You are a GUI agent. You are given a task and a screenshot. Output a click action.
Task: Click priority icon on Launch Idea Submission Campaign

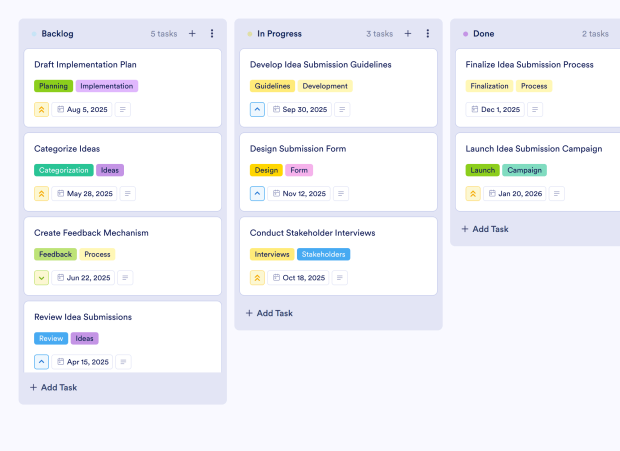[474, 194]
